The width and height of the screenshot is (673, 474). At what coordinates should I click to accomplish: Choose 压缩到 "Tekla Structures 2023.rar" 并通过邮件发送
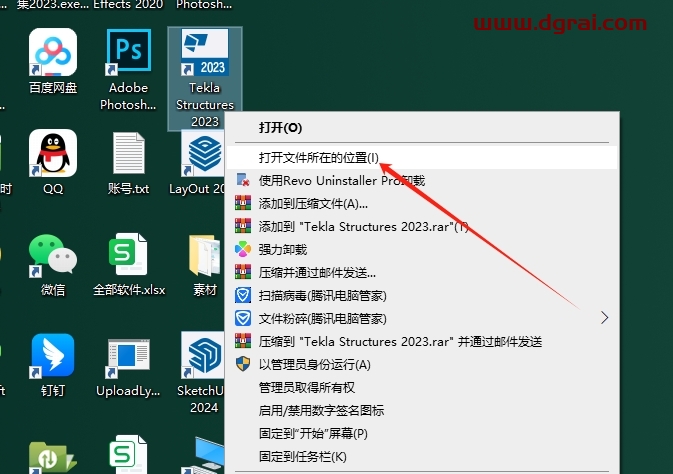pos(421,341)
